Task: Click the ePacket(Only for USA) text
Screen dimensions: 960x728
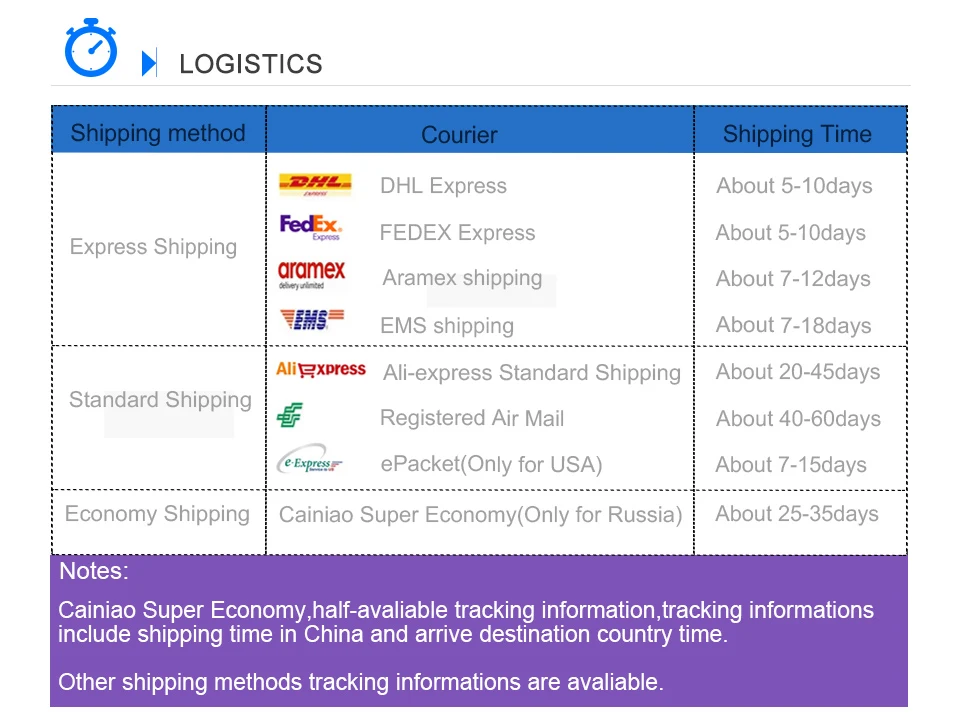Action: tap(491, 464)
